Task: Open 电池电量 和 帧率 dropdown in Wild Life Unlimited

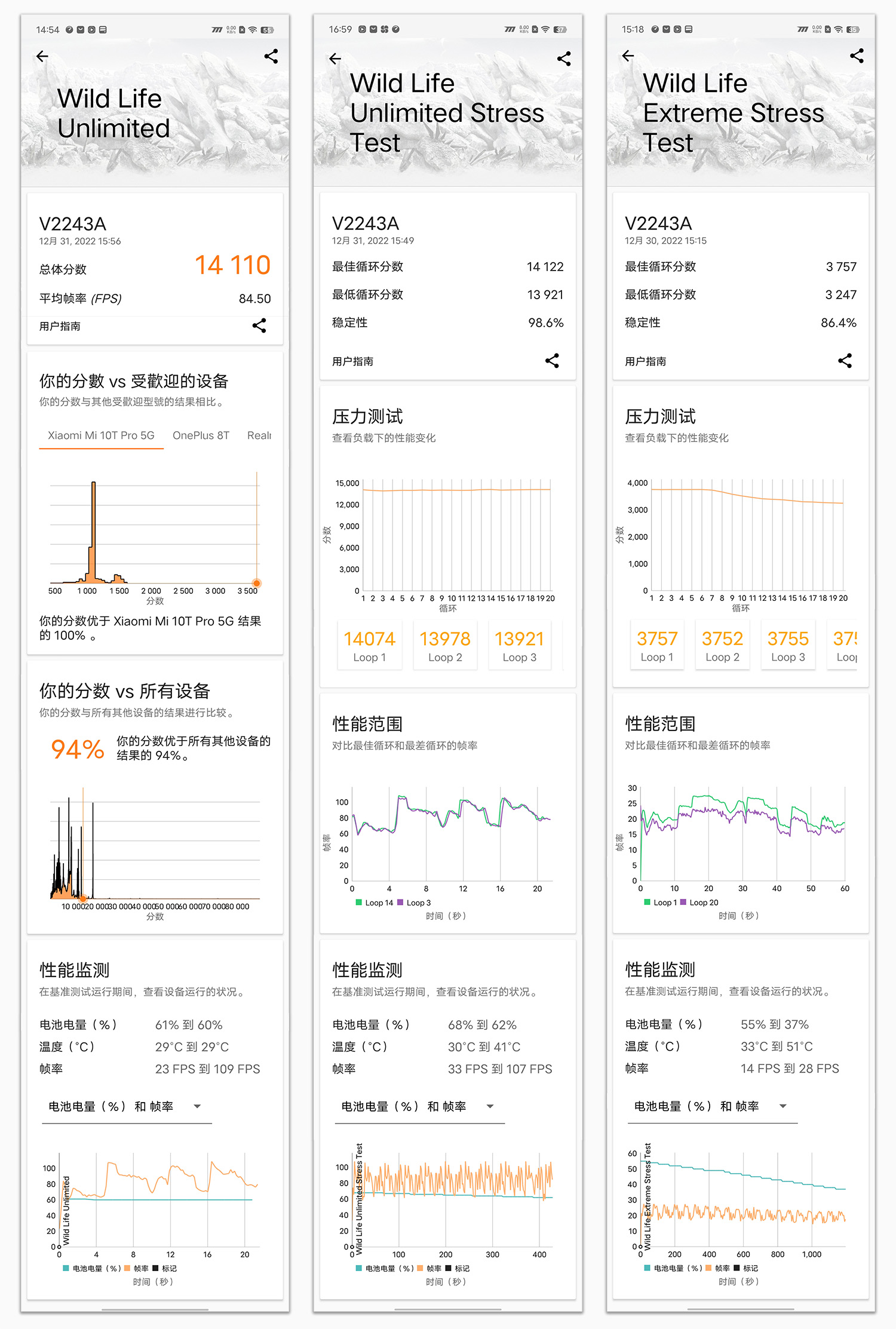Action: (126, 1107)
